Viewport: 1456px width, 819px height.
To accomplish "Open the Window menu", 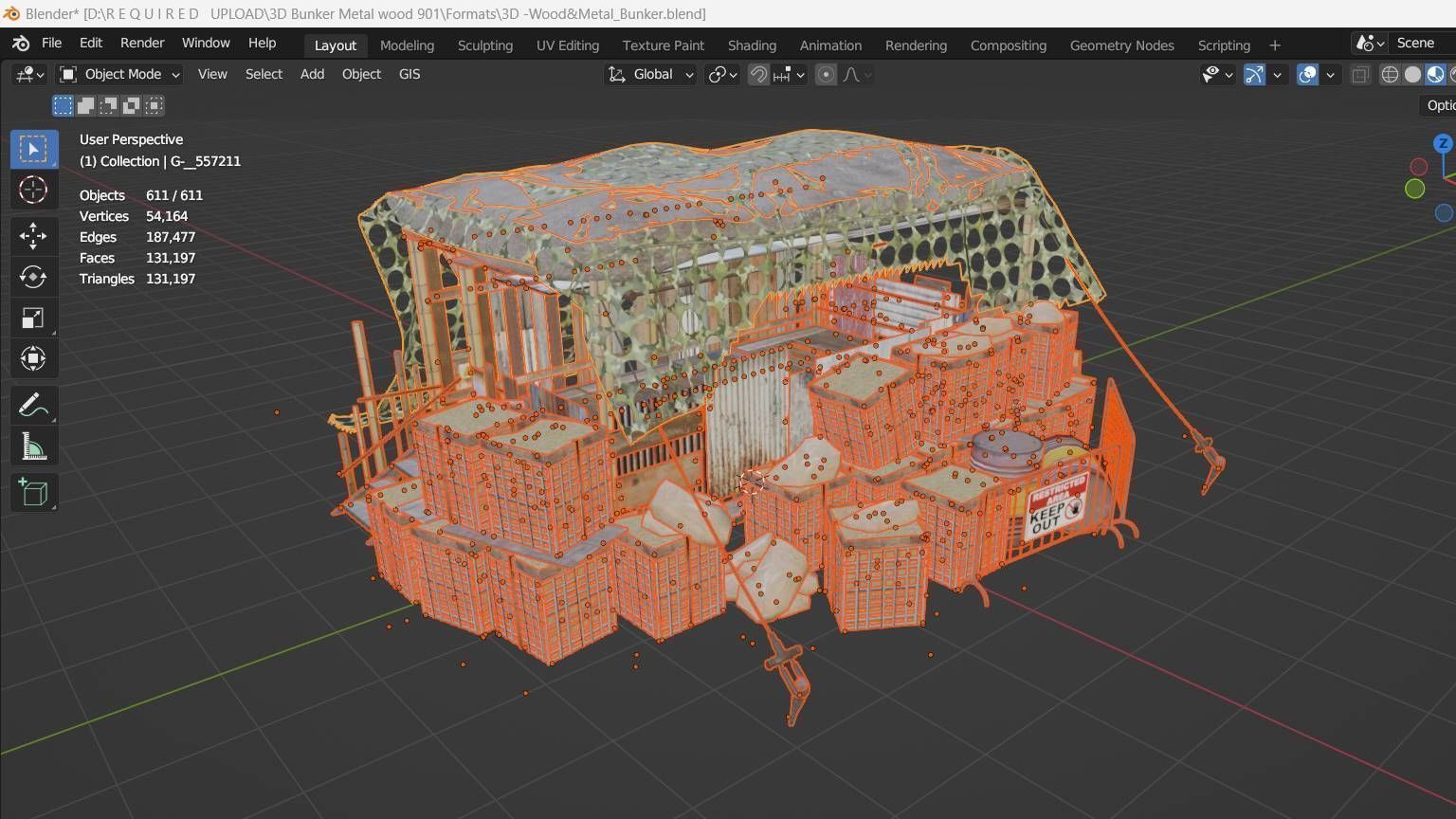I will (206, 43).
